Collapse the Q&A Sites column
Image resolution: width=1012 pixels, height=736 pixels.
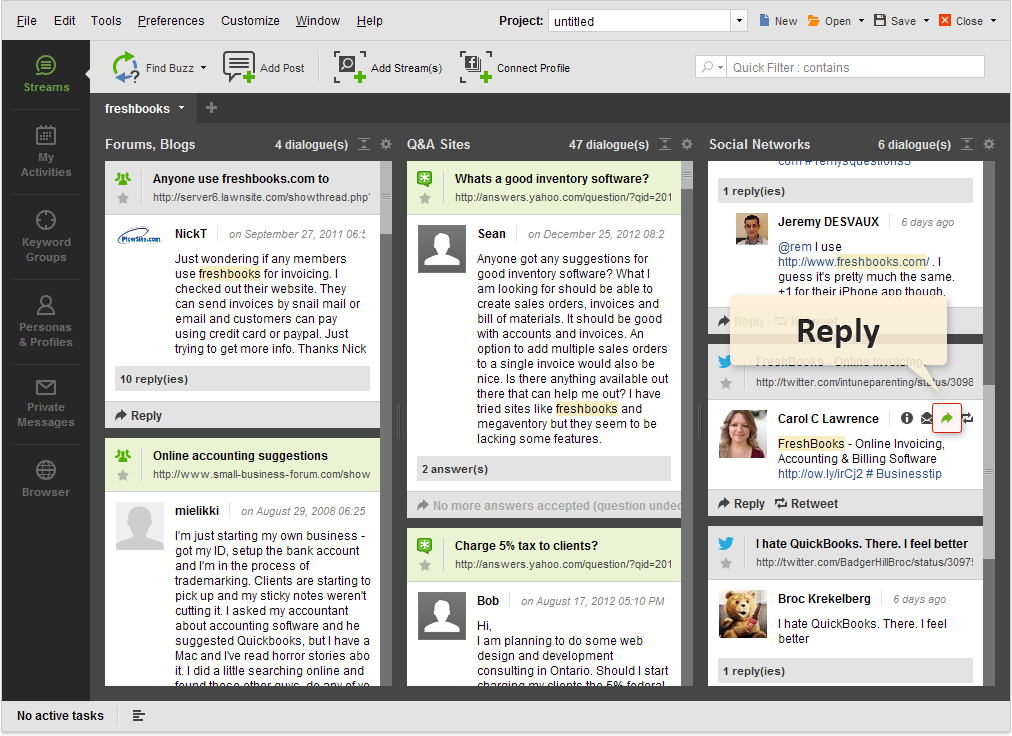(665, 144)
